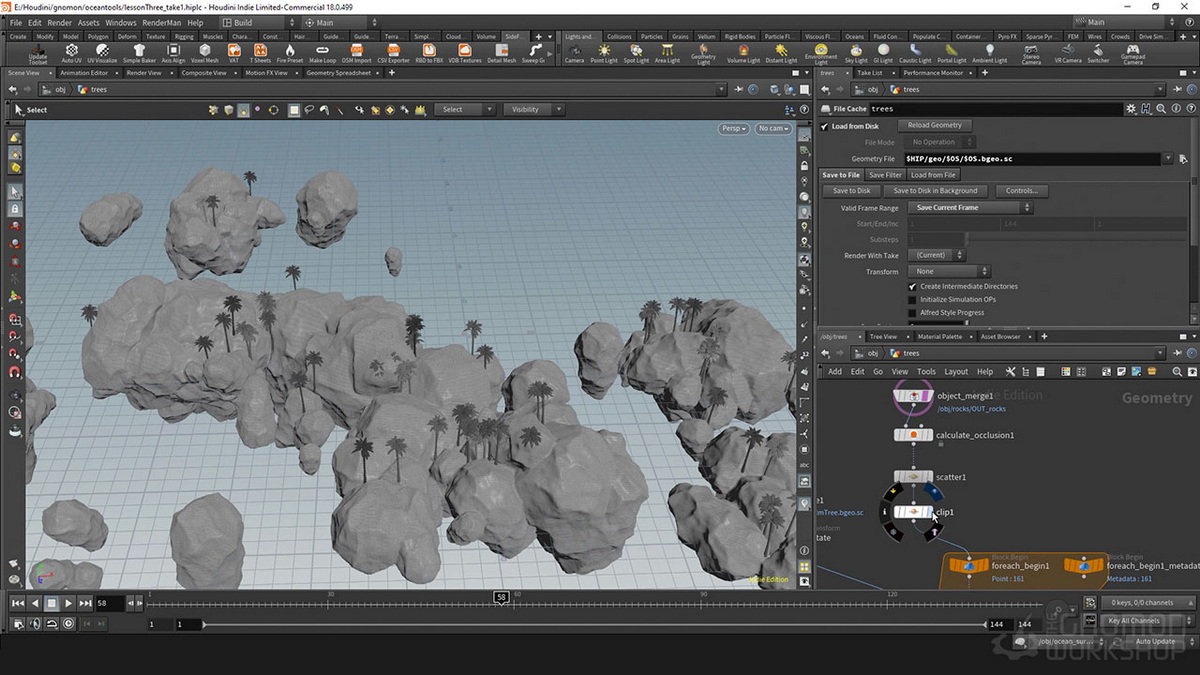Open the Persp viewport dropdown
The image size is (1200, 675).
[x=733, y=128]
